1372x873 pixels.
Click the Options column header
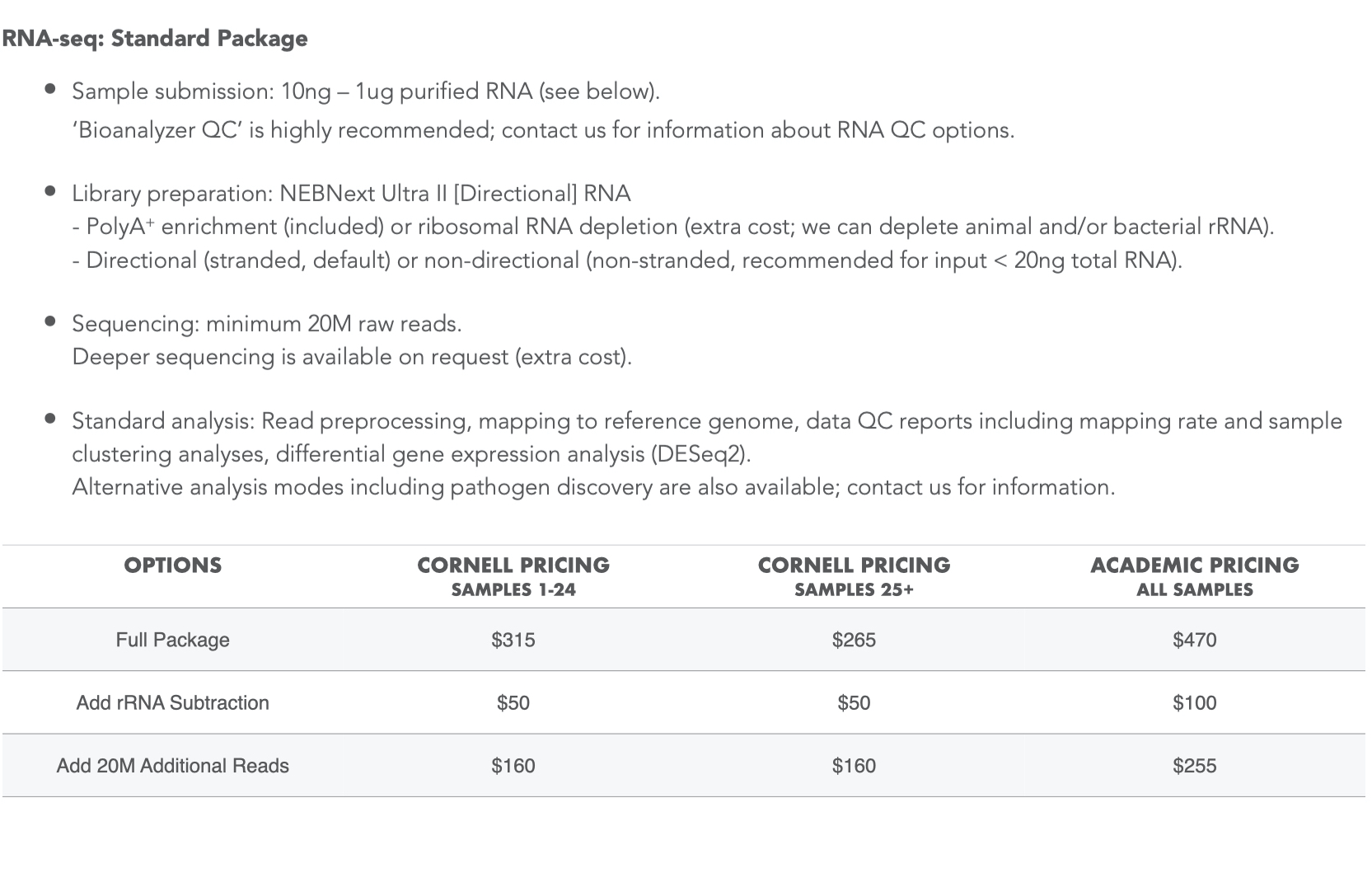click(172, 566)
